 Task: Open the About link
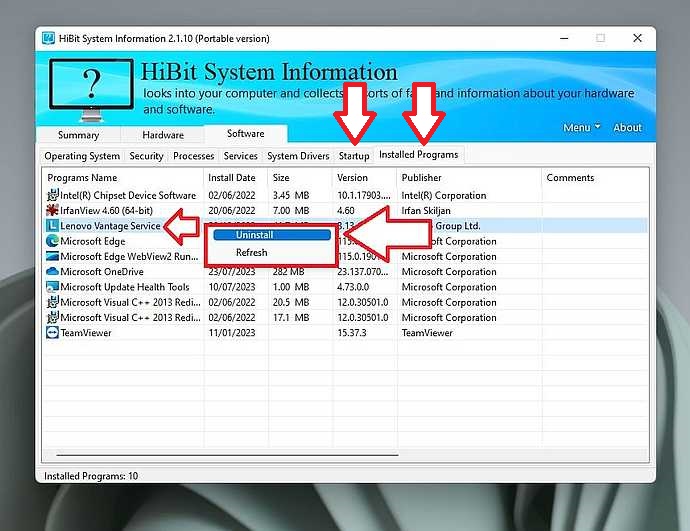tap(628, 128)
